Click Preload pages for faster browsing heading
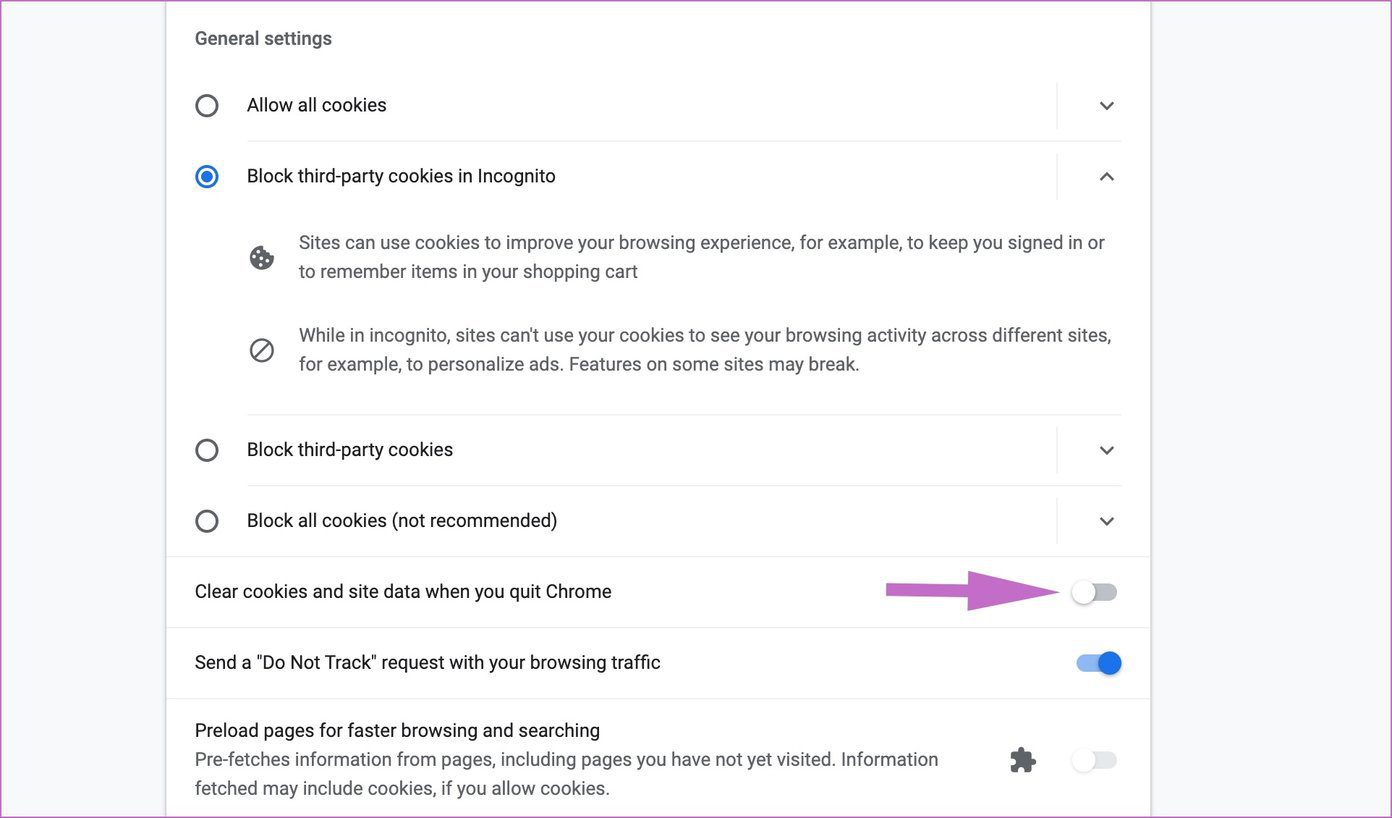Viewport: 1392px width, 818px height. [x=397, y=730]
